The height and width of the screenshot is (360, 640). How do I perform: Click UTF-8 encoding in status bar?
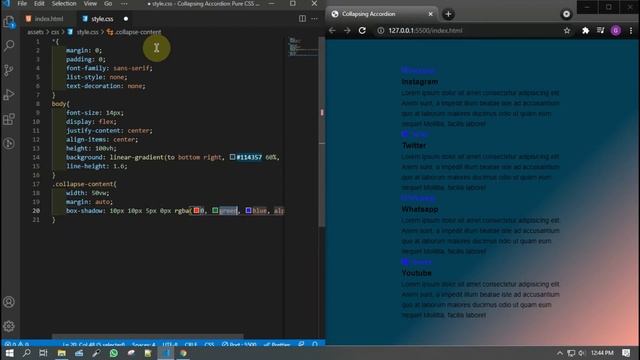tap(170, 345)
